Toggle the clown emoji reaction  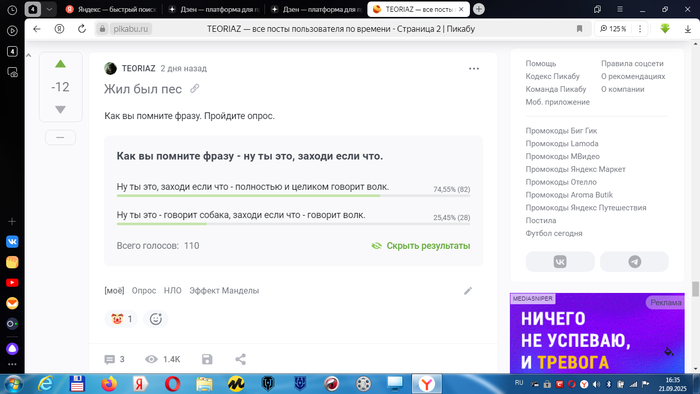121,319
